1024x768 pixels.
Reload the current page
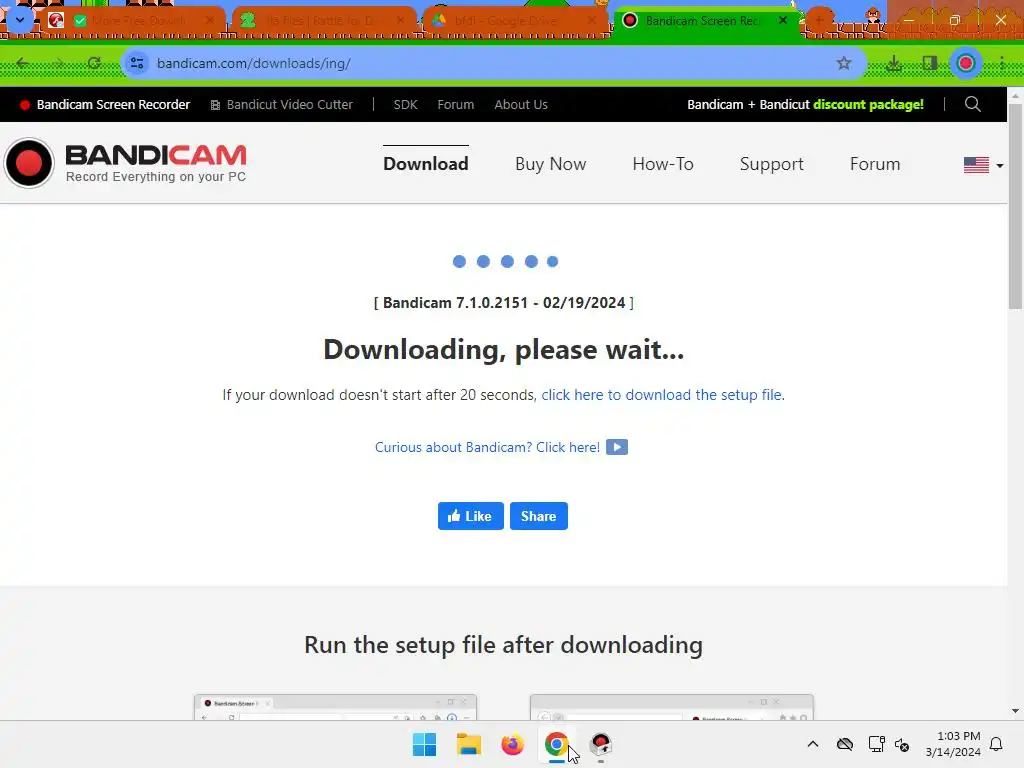tap(94, 63)
